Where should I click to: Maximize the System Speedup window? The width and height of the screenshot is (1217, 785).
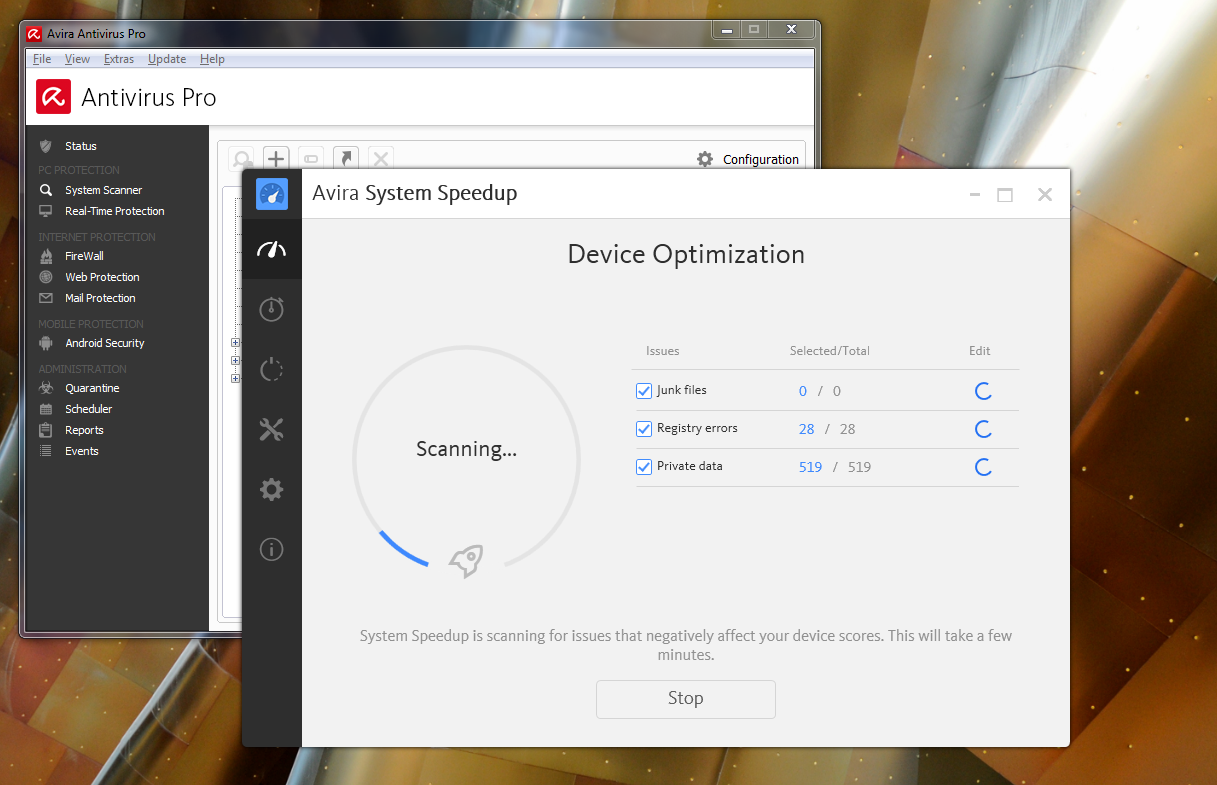(x=1005, y=195)
